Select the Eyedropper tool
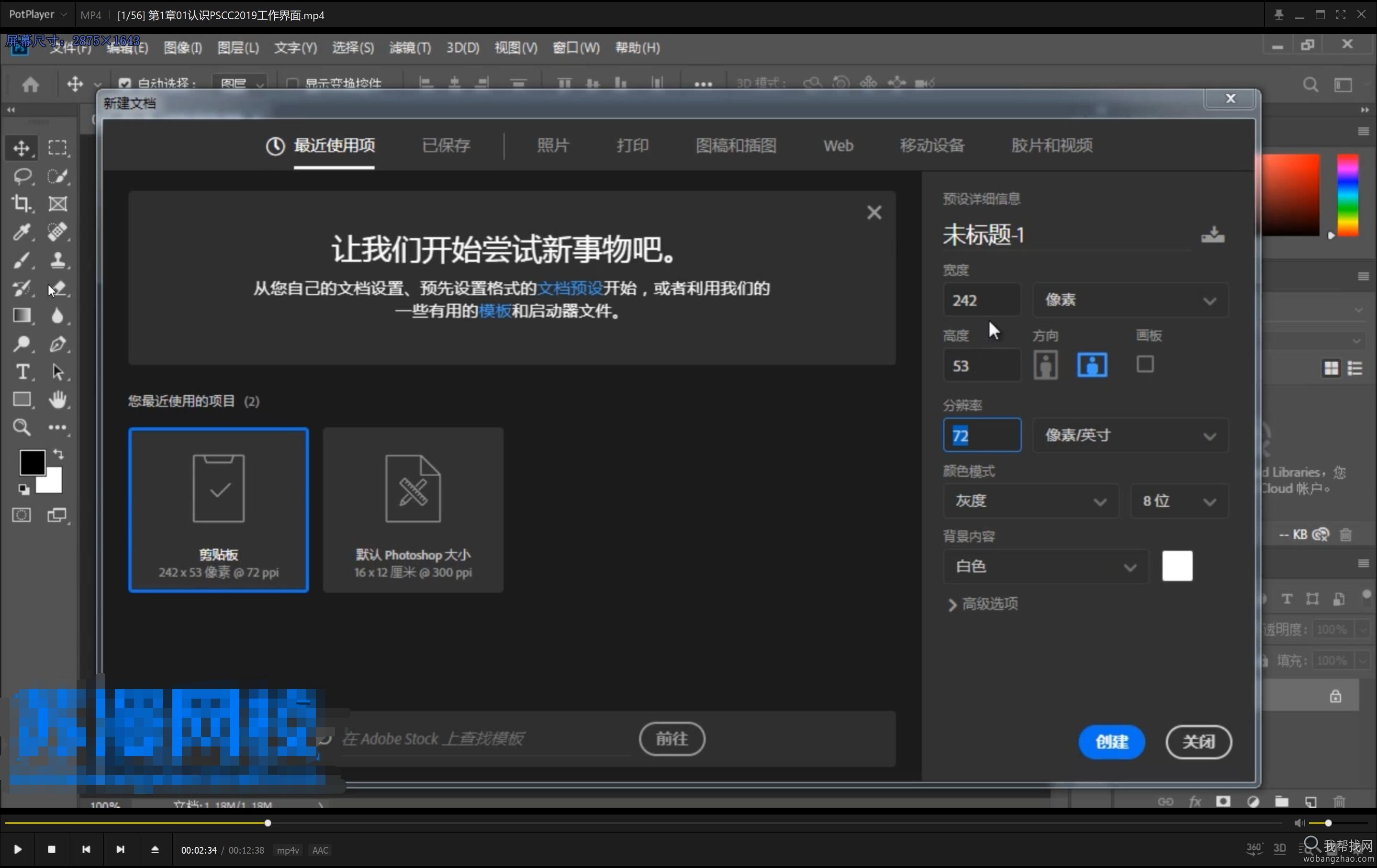The width and height of the screenshot is (1377, 868). coord(22,232)
